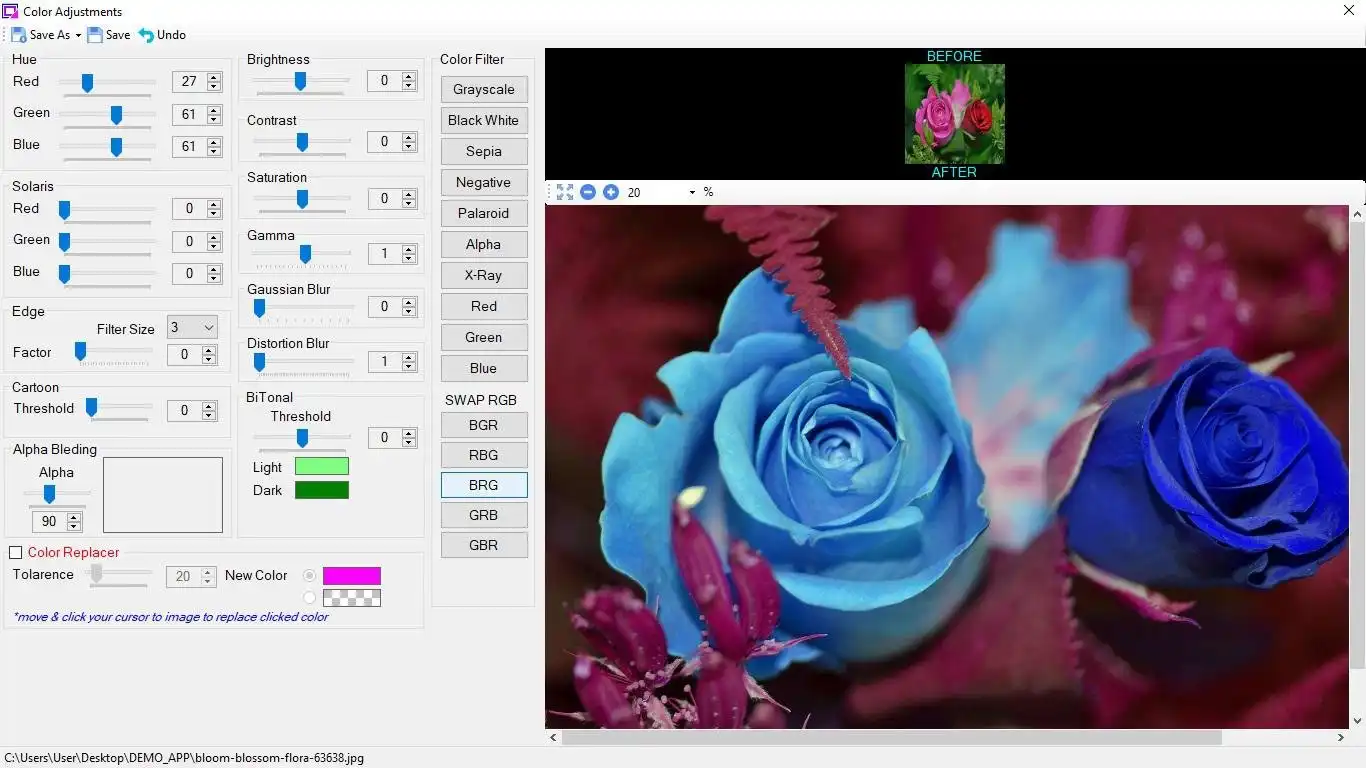Click the Alpha value field showing 90
The image size is (1366, 768).
tap(49, 522)
